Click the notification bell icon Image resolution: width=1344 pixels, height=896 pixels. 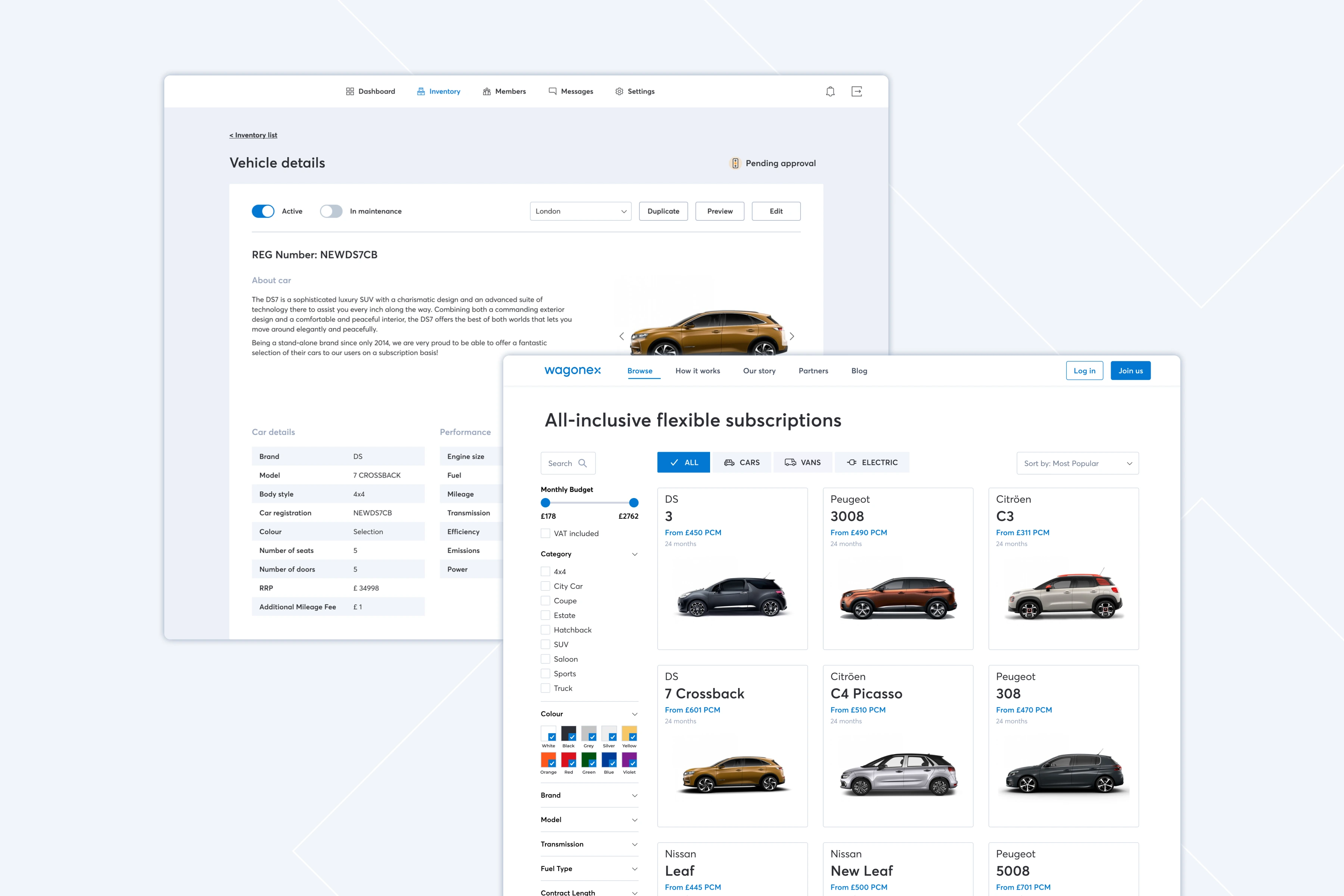pyautogui.click(x=830, y=91)
